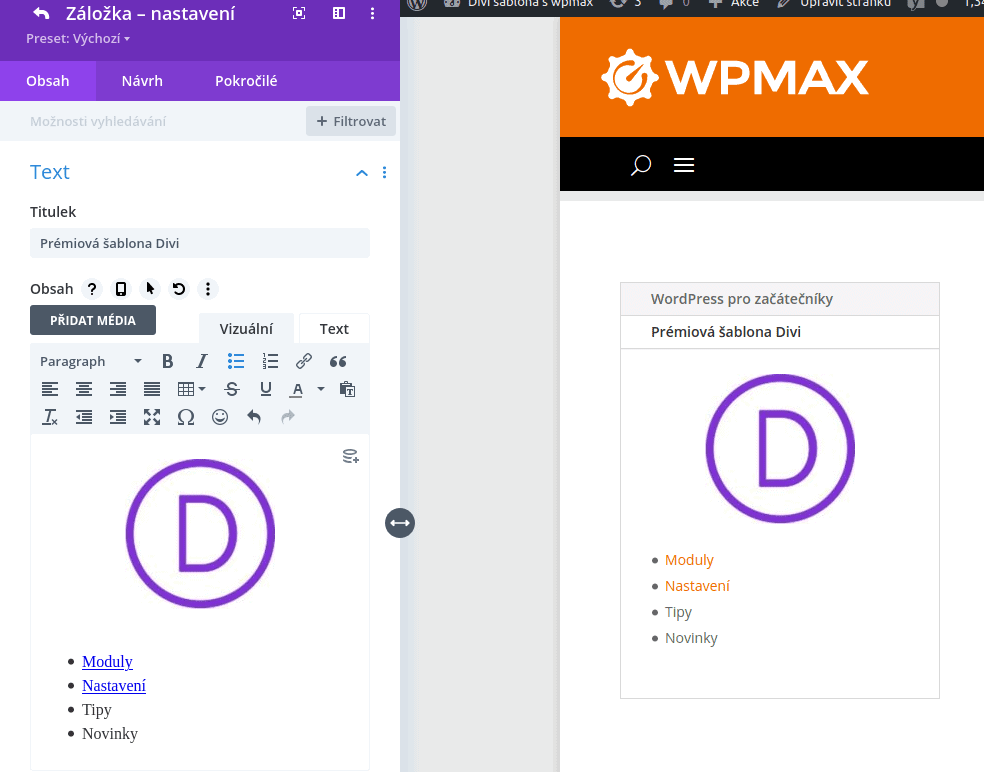Toggle paste as plain text
Screen dimensions: 984x772
coord(347,389)
